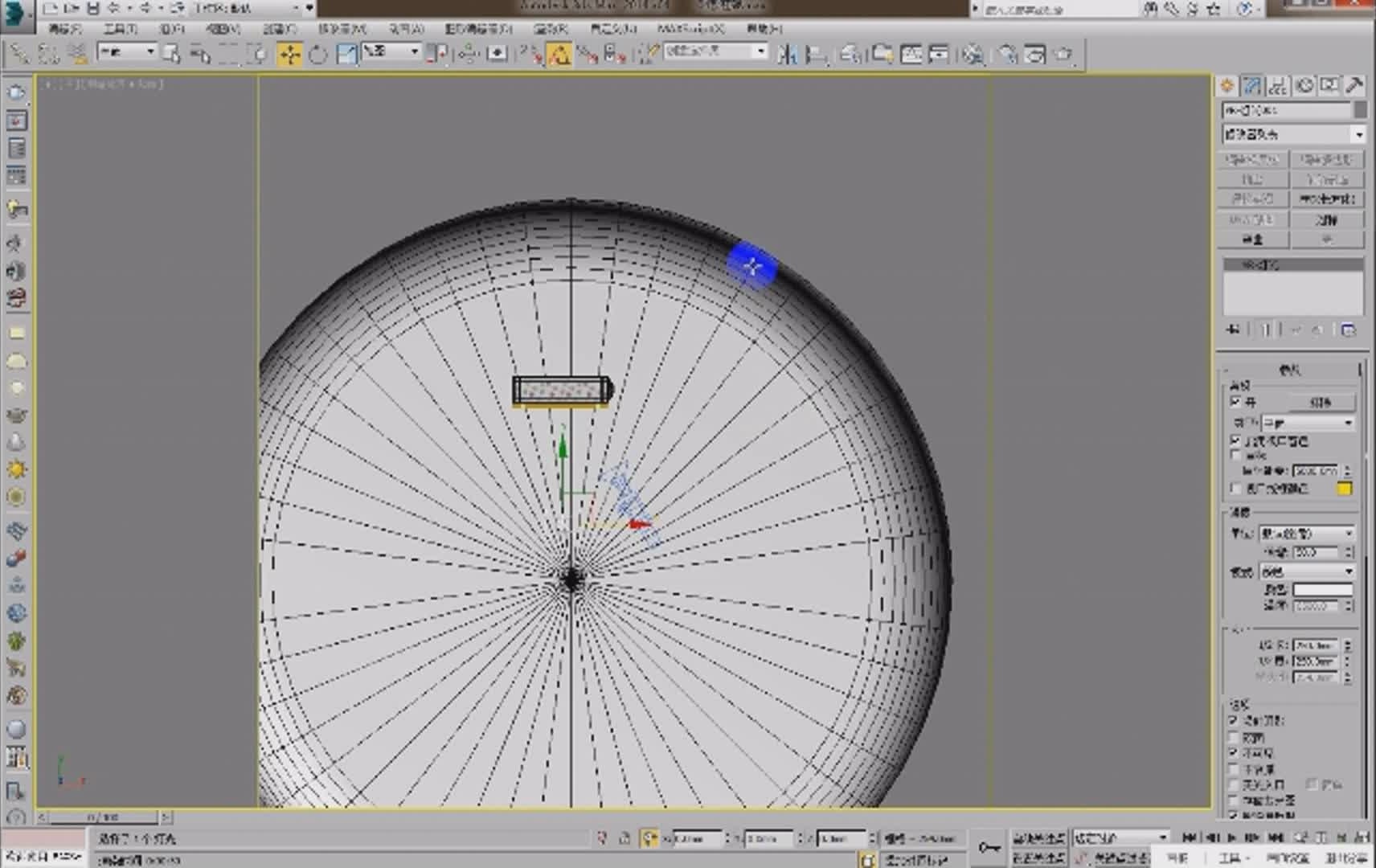
Task: Open the 工具(T) menu
Action: coord(121,29)
